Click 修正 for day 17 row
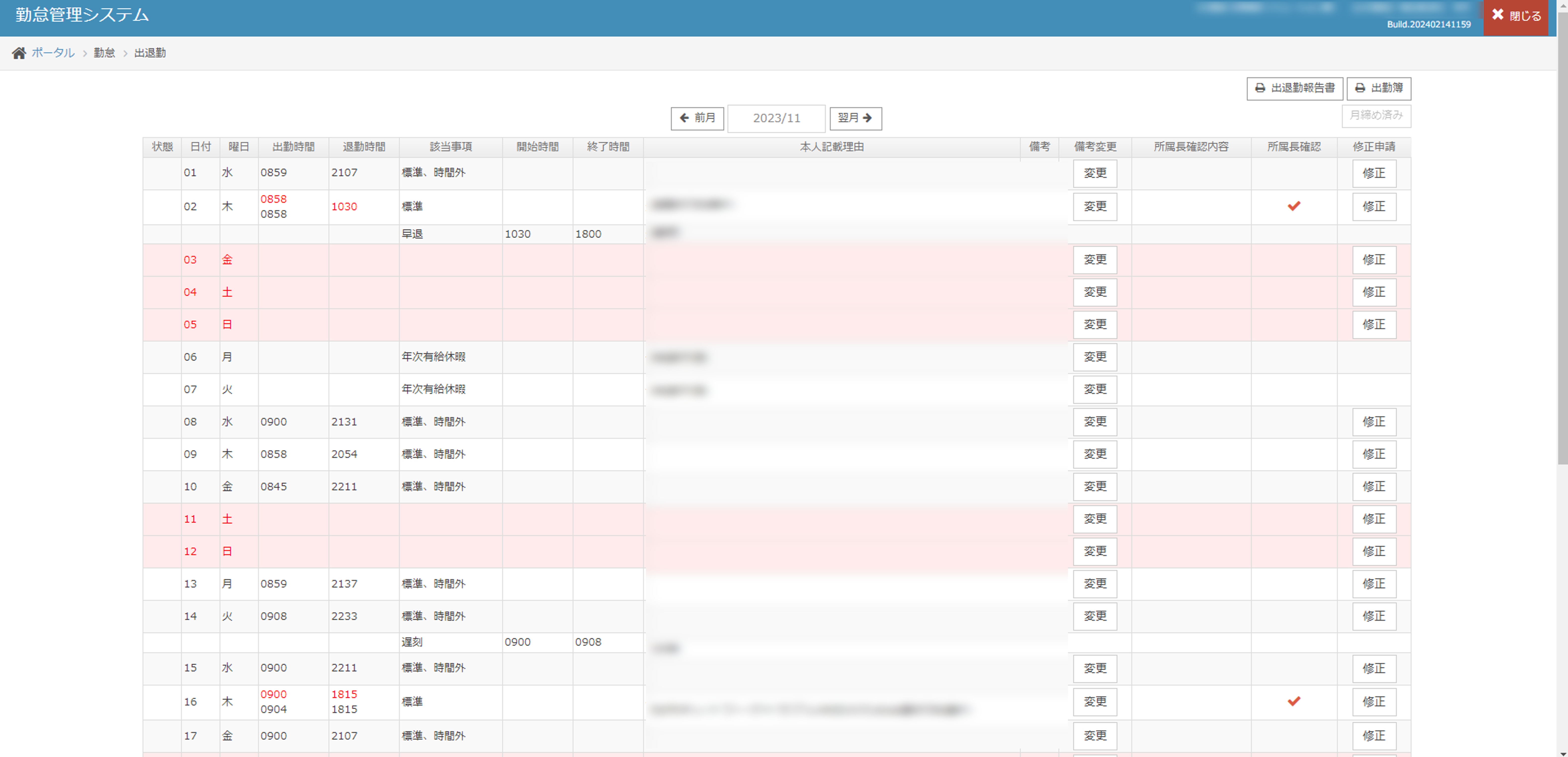 point(1374,736)
